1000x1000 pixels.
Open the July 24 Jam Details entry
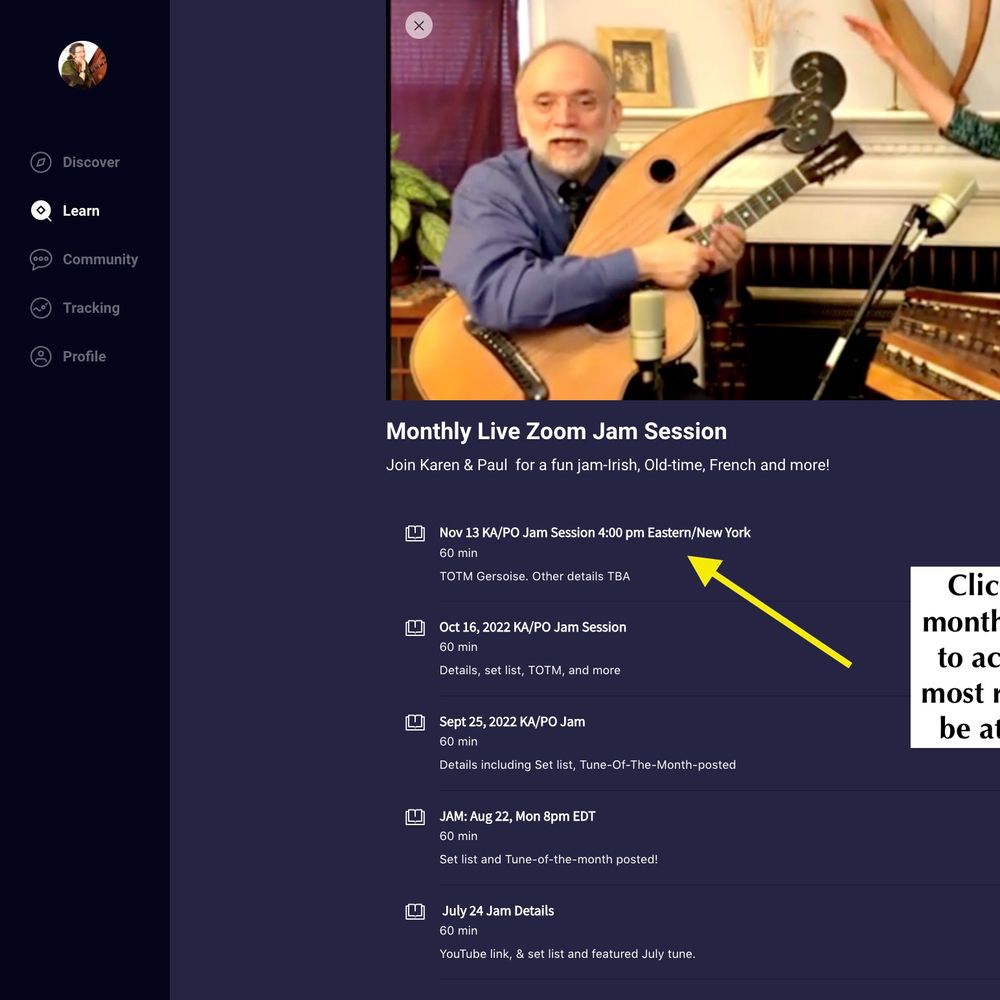pos(497,910)
